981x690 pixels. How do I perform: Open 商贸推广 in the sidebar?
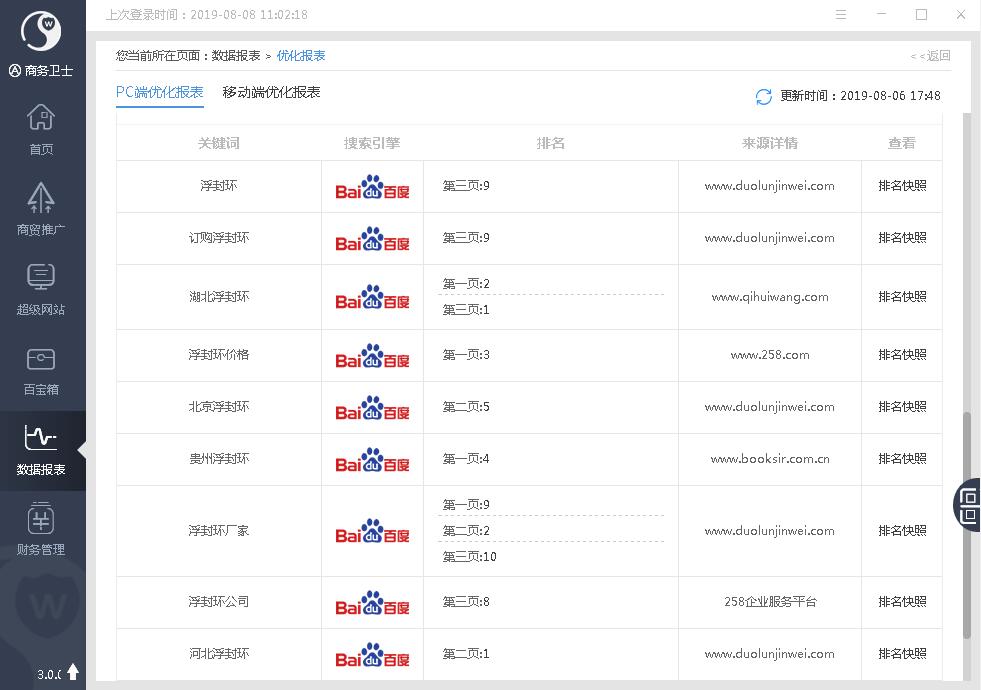(x=41, y=210)
